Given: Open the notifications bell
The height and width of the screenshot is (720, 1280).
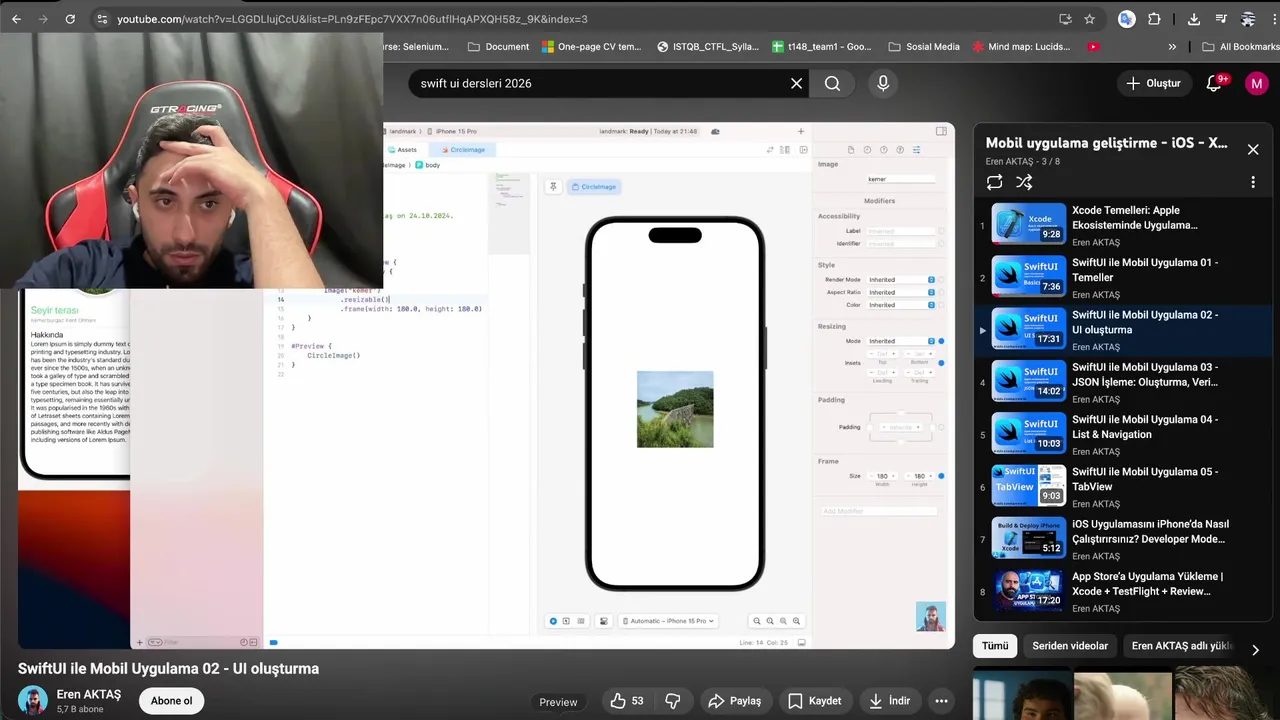Looking at the screenshot, I should (1214, 83).
